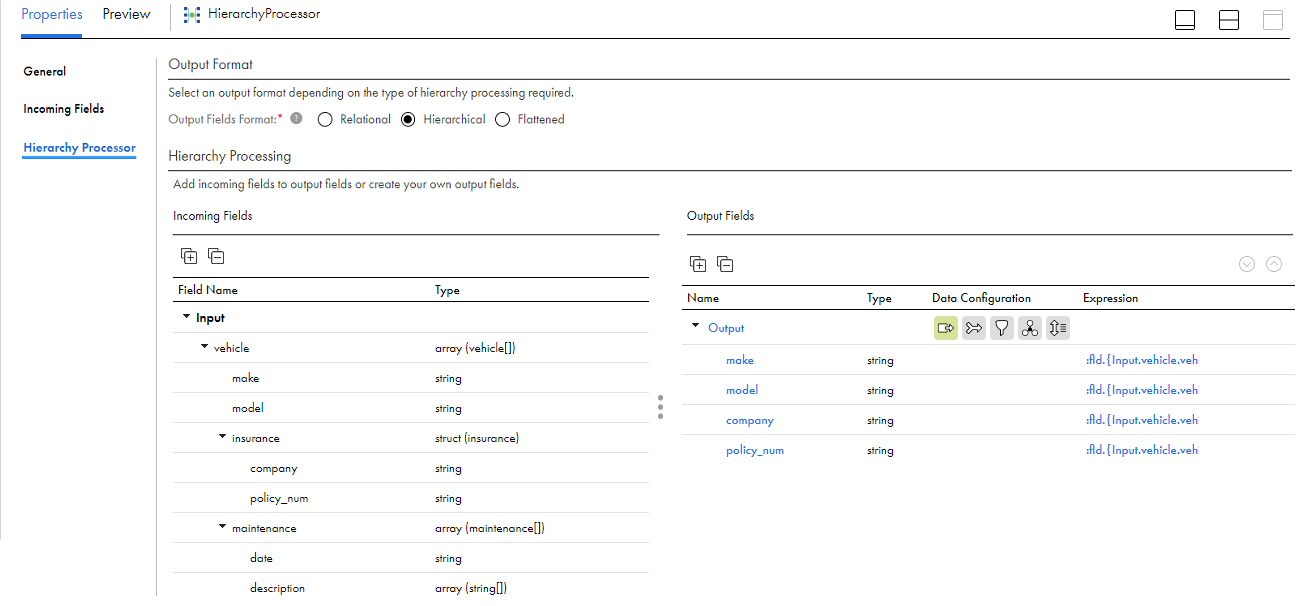The image size is (1302, 606).
Task: Open the expression for the policy_num field
Action: [x=1141, y=450]
